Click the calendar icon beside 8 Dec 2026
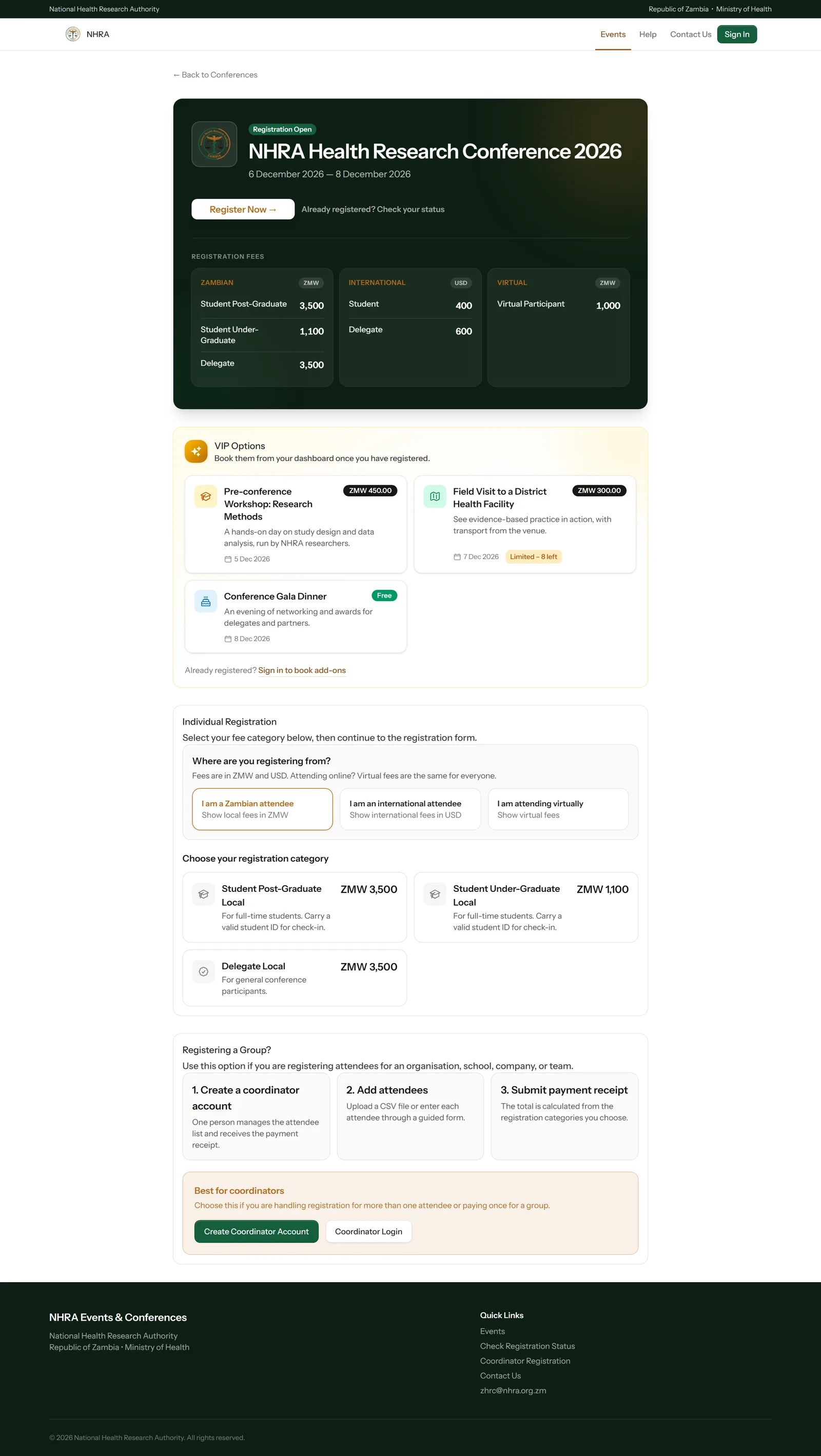This screenshot has height=1456, width=821. pos(228,639)
